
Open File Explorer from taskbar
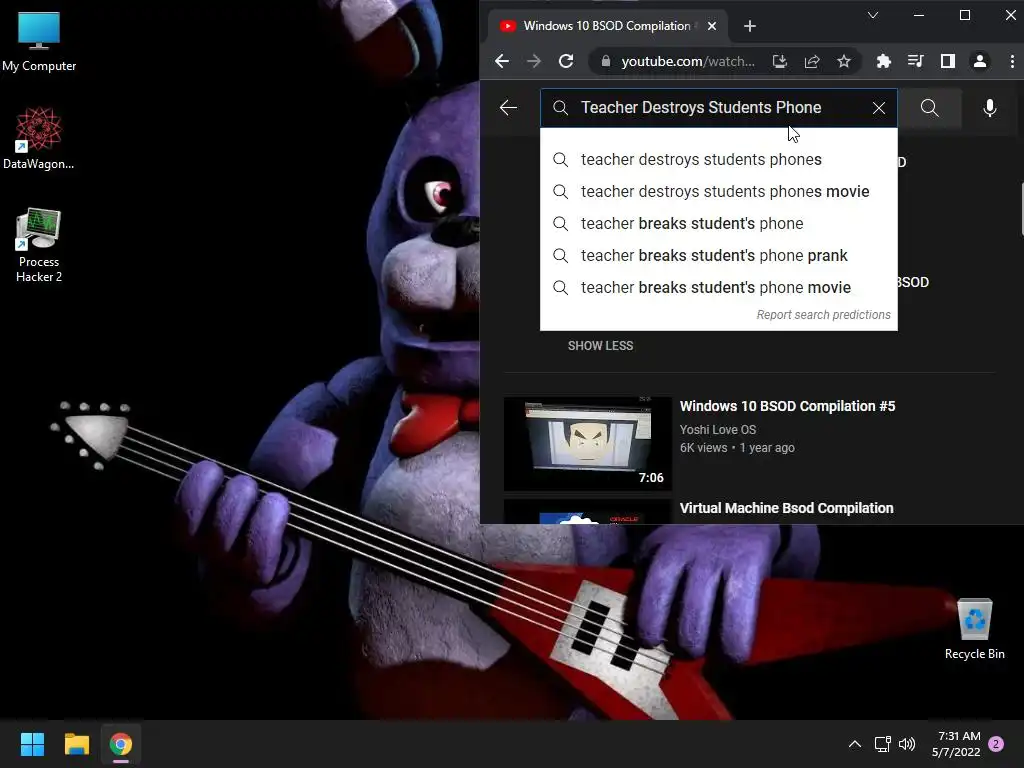pos(76,744)
